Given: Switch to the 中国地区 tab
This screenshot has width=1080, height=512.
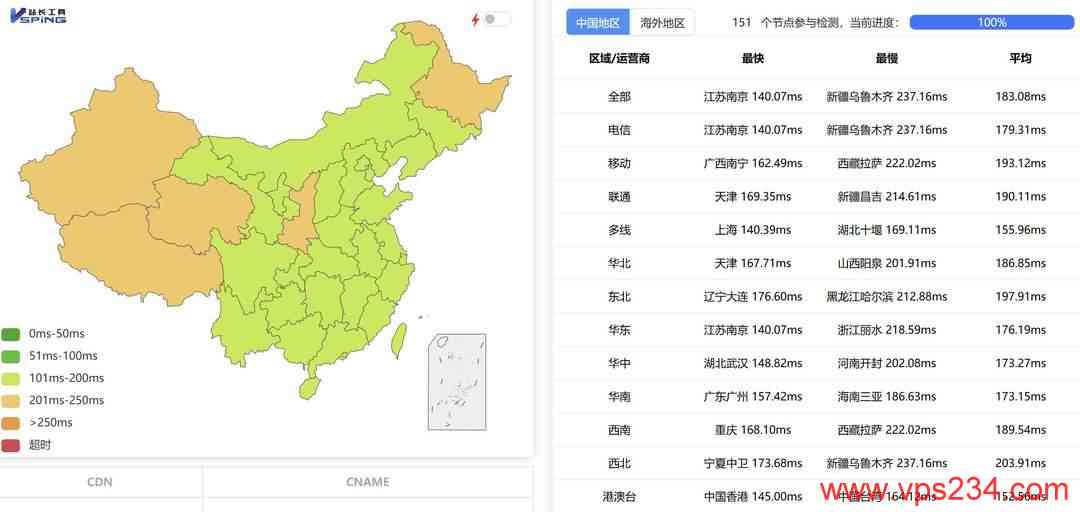Looking at the screenshot, I should click(598, 23).
